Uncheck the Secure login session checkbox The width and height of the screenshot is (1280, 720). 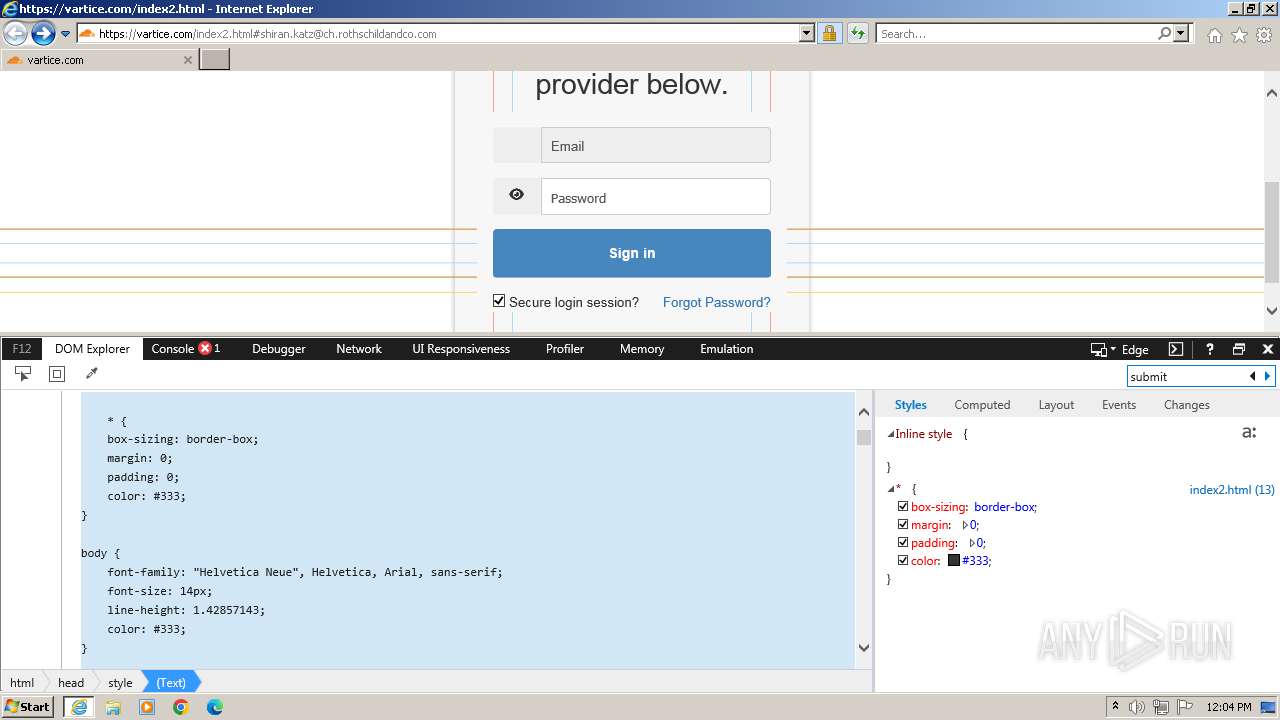tap(499, 301)
